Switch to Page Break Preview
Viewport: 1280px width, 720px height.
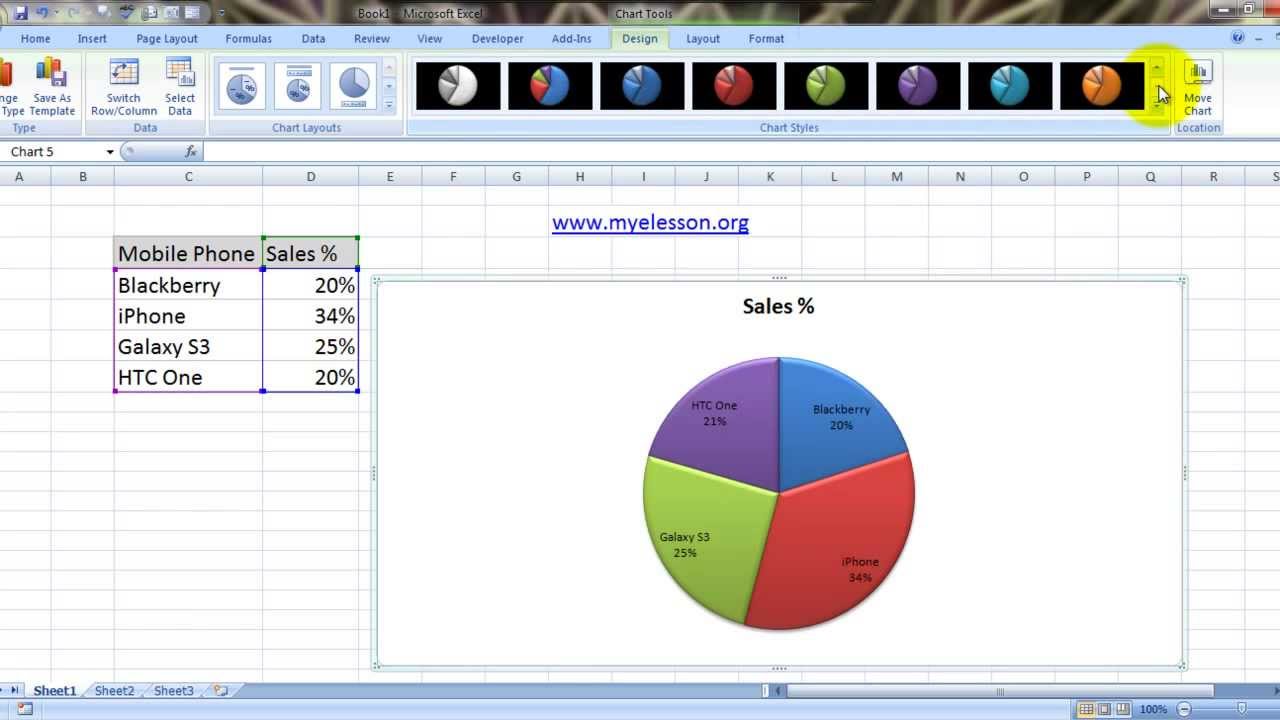pos(1122,709)
